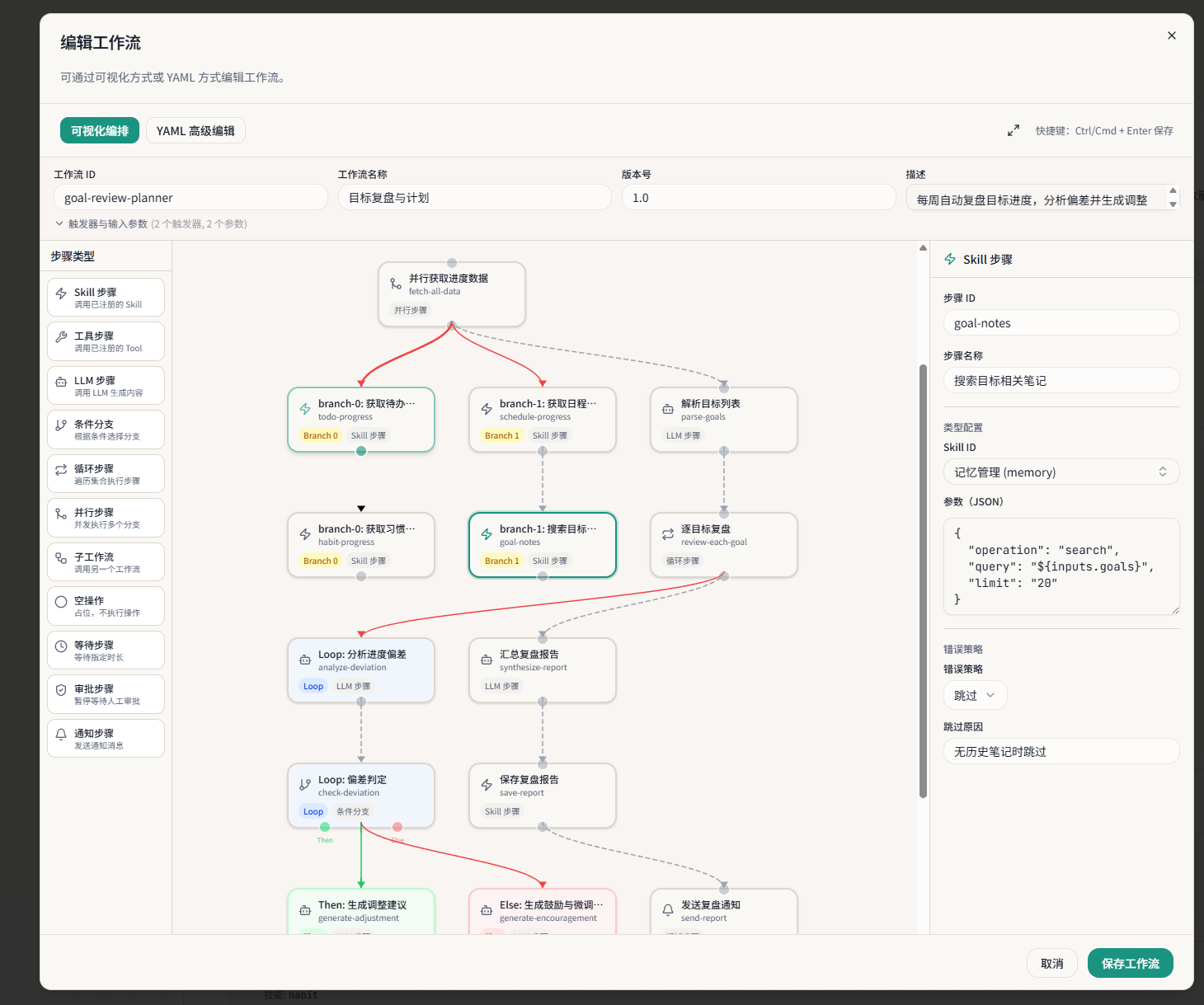Viewport: 1204px width, 1005px height.
Task: Click 描述 field scroll up arrow
Action: (x=1173, y=190)
